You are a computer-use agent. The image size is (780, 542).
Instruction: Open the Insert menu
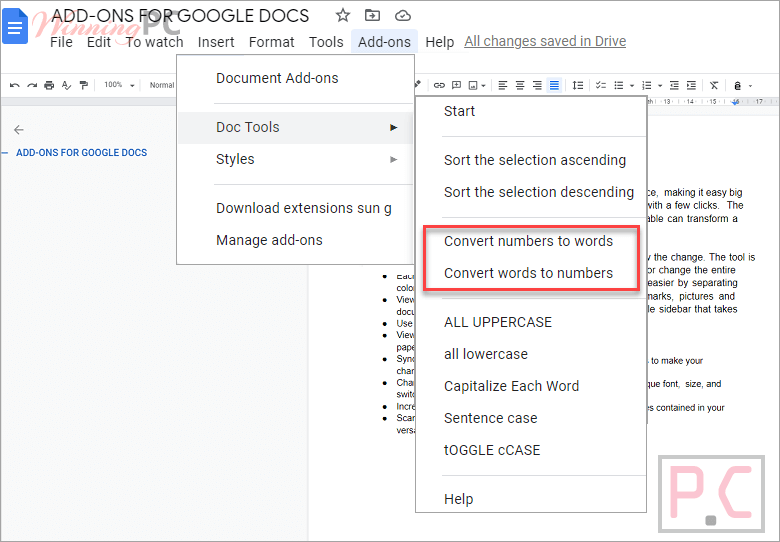point(216,42)
